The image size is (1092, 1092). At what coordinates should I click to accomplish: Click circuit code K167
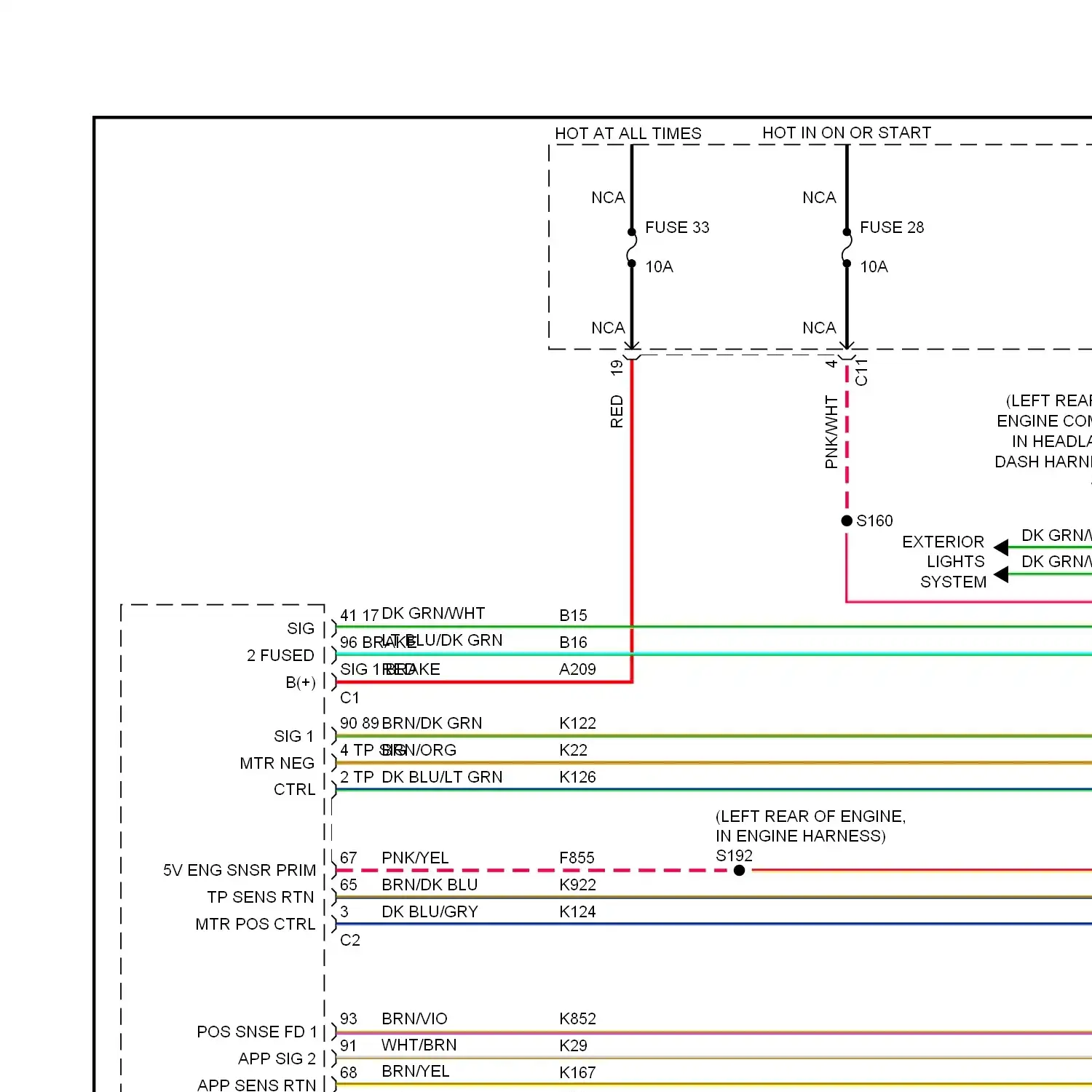click(577, 1072)
